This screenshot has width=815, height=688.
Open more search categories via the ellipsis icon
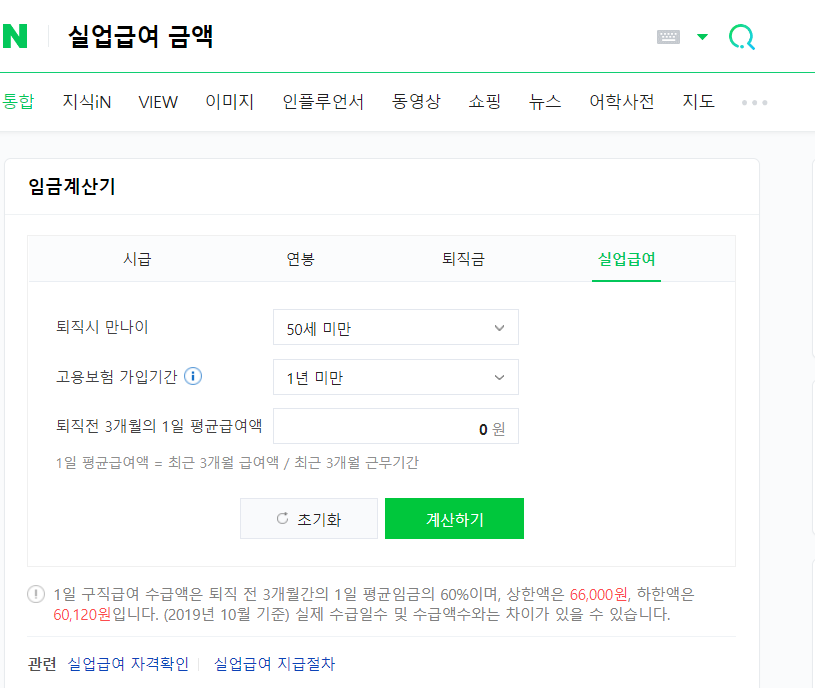(x=754, y=101)
